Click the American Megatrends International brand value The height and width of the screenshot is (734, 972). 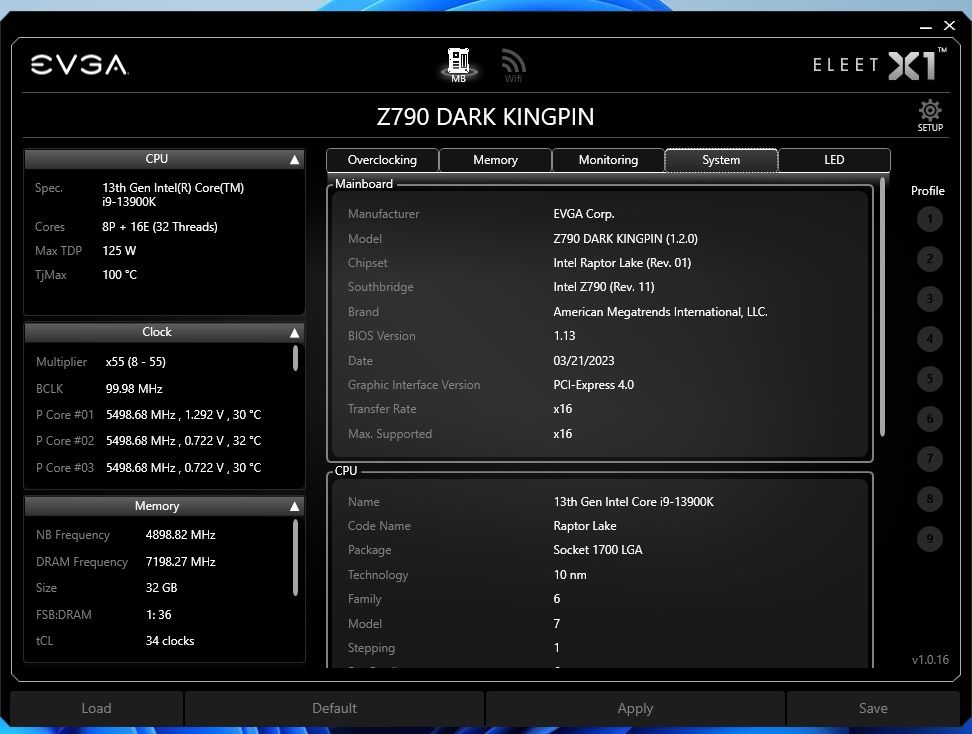(x=660, y=312)
